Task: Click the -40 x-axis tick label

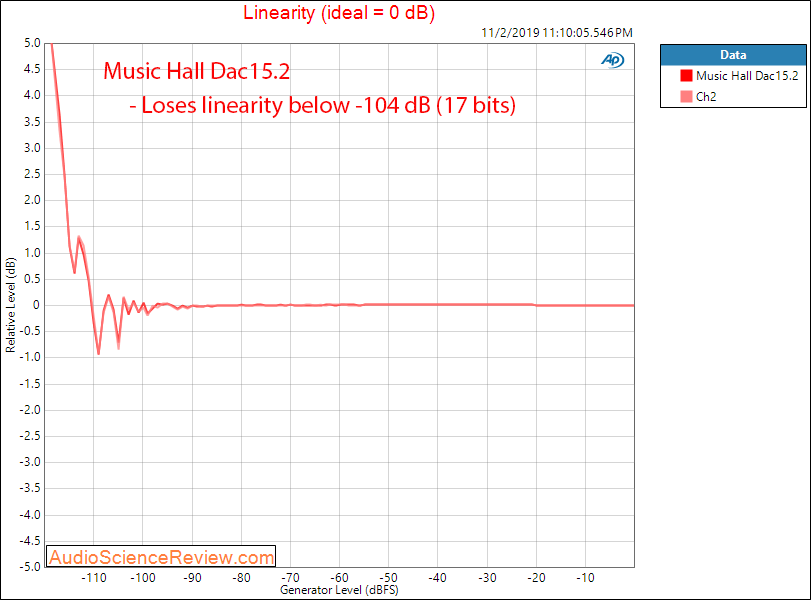Action: click(438, 578)
